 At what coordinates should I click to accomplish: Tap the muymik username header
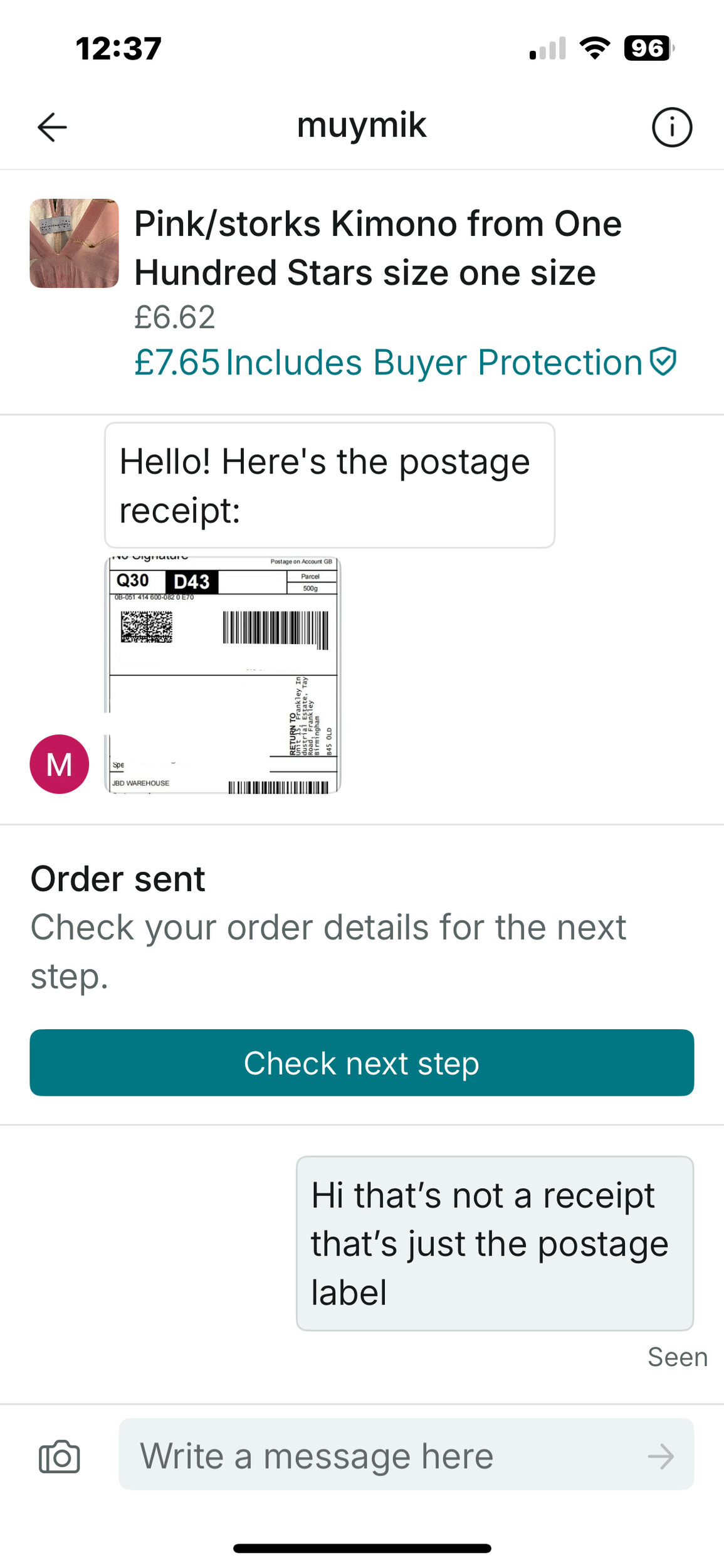362,125
